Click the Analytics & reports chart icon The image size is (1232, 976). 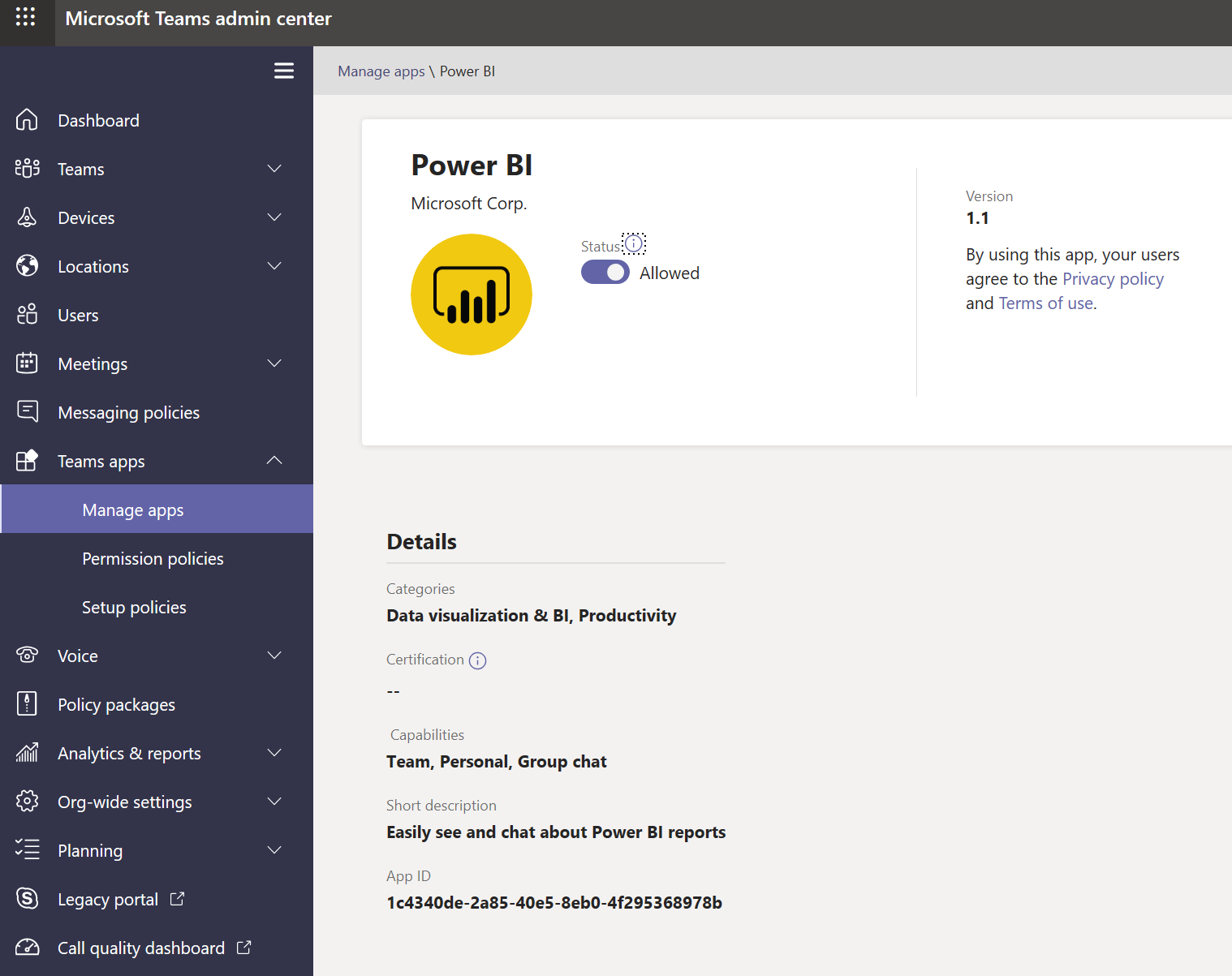[27, 753]
